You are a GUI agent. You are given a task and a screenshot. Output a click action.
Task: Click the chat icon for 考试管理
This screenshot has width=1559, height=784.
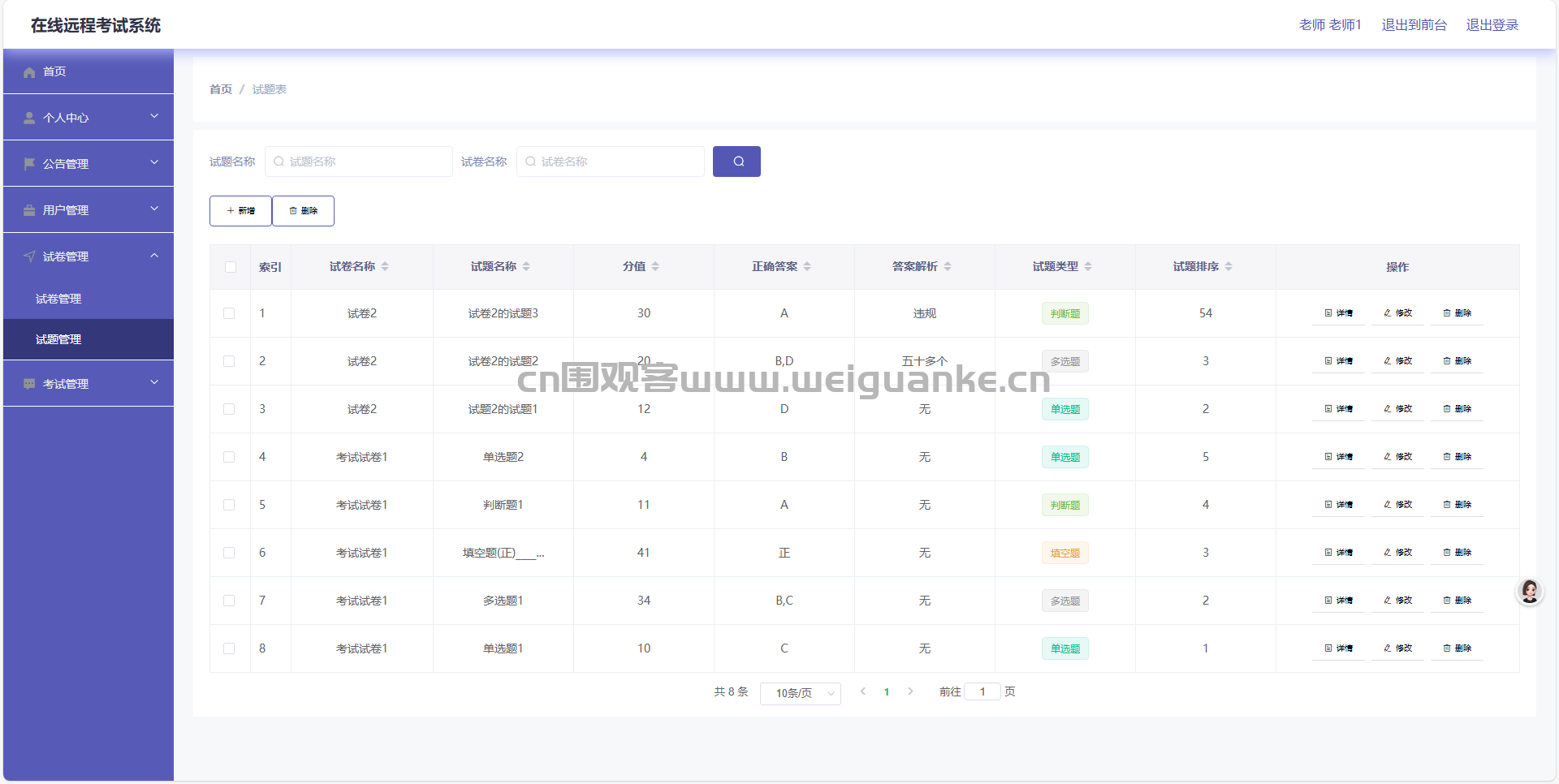[x=29, y=385]
